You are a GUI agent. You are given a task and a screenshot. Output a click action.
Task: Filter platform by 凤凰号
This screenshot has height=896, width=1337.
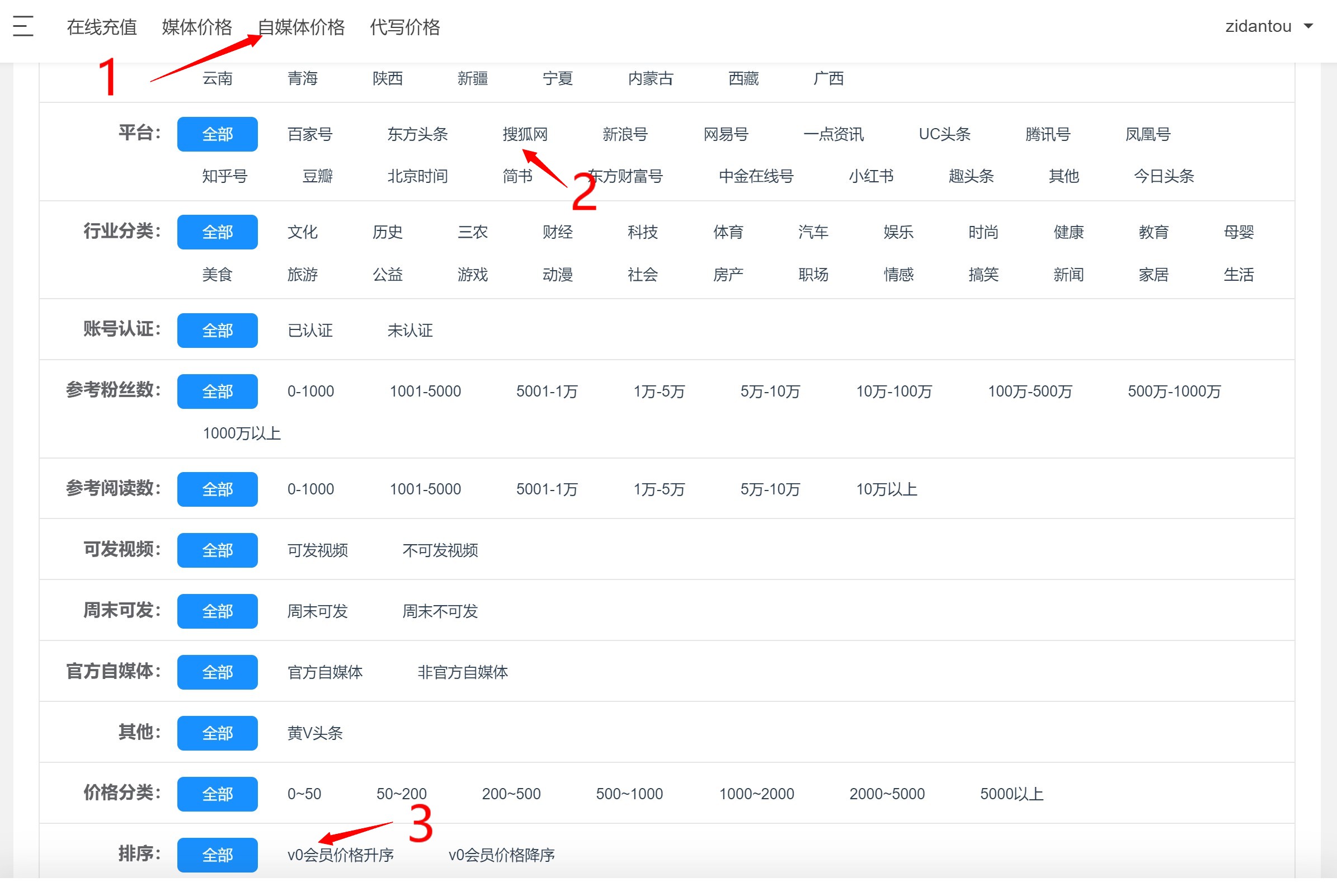click(x=1148, y=134)
